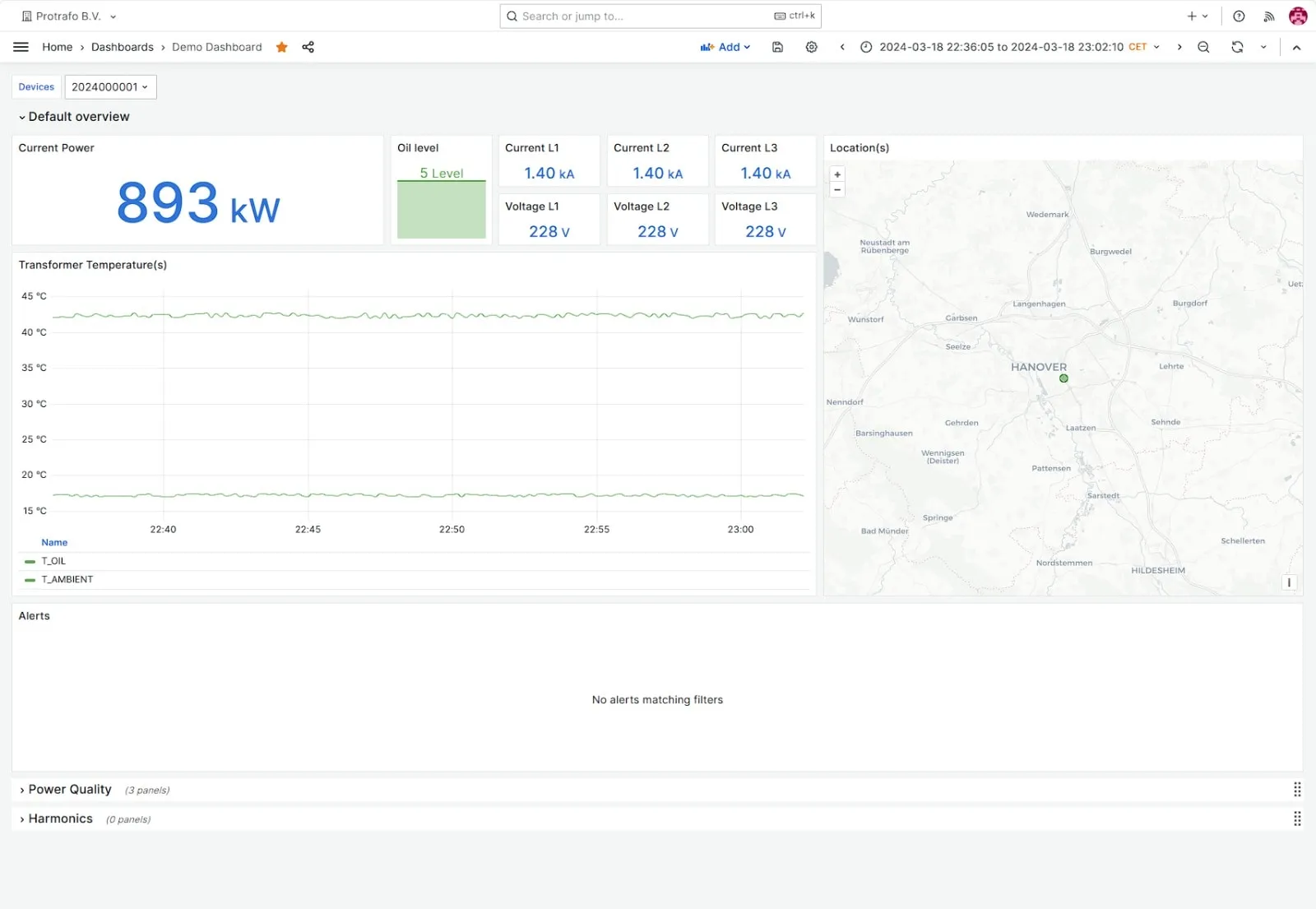Collapse the top toolbar with chevron

1296,47
